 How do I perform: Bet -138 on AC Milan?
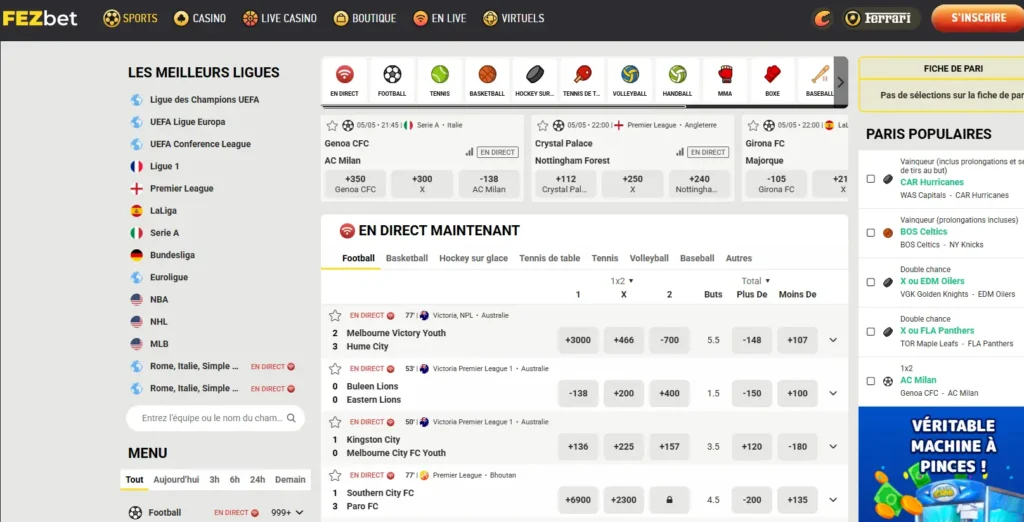click(x=489, y=184)
